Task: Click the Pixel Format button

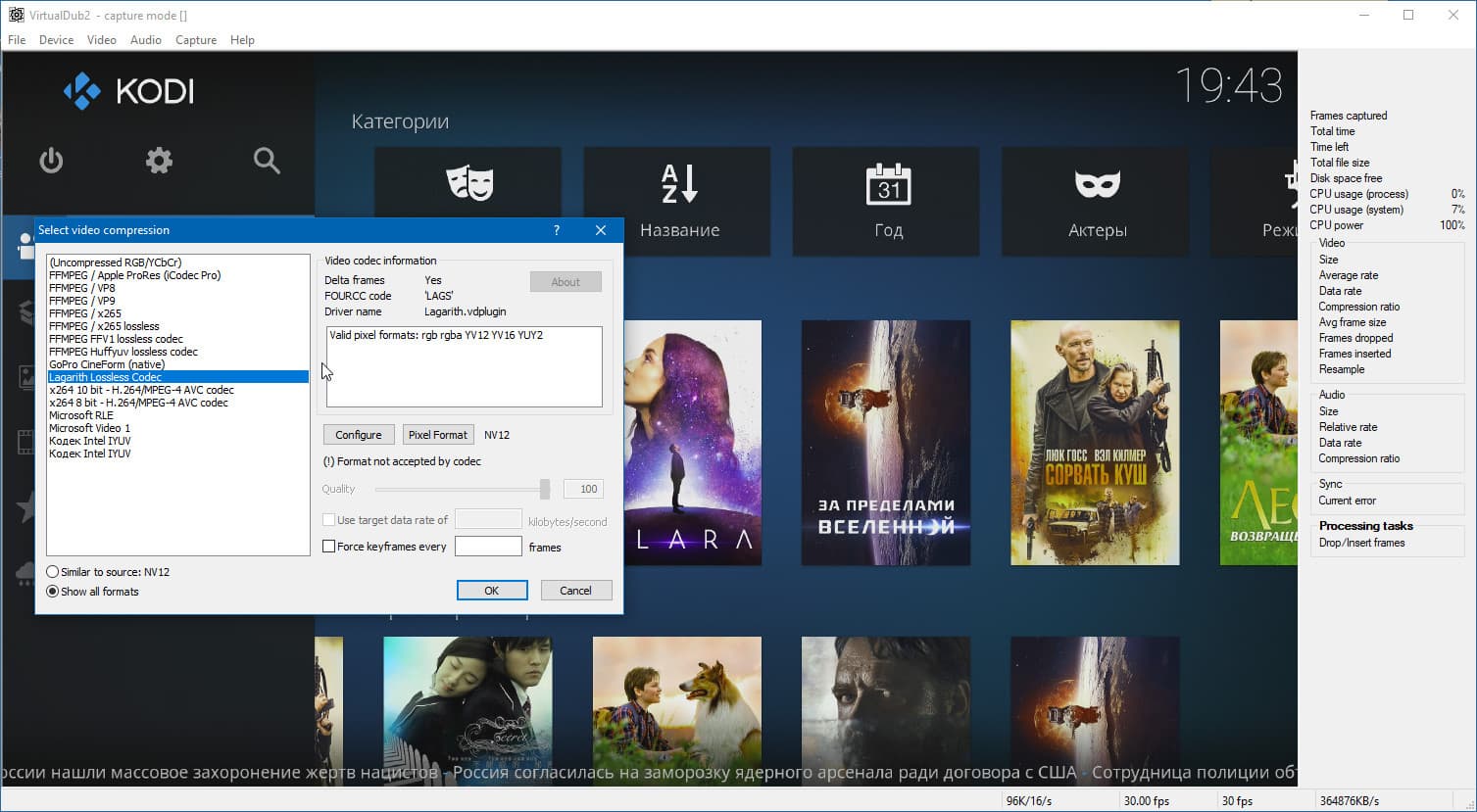Action: (x=438, y=435)
